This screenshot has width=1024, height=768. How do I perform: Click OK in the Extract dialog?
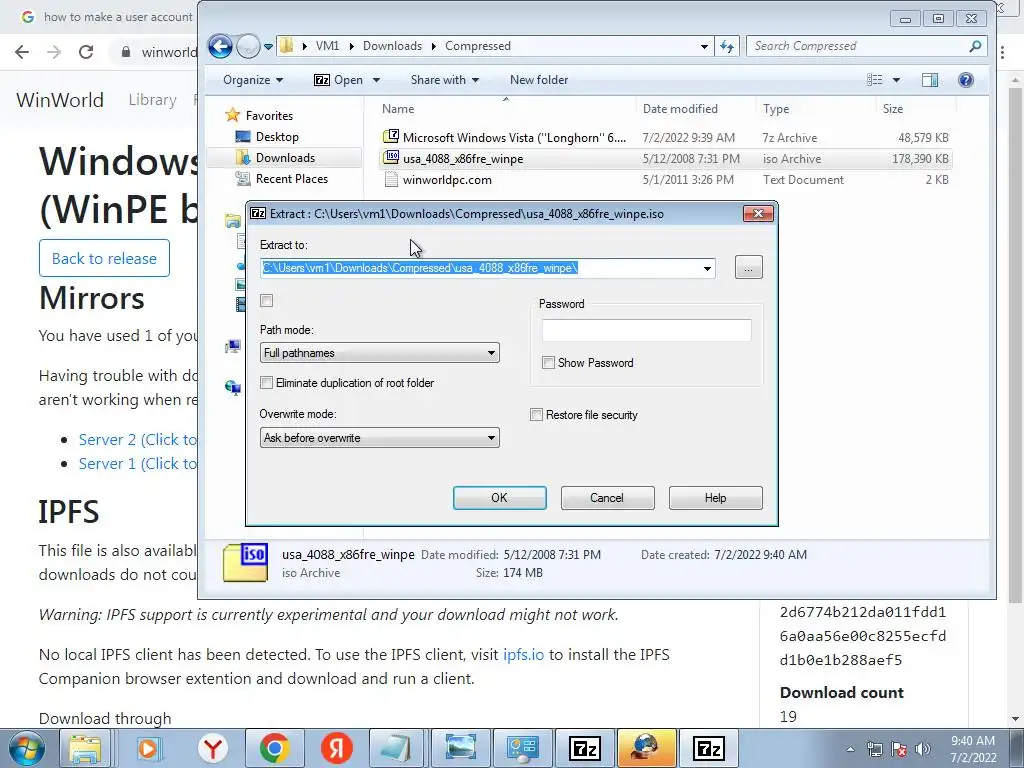[x=500, y=498]
